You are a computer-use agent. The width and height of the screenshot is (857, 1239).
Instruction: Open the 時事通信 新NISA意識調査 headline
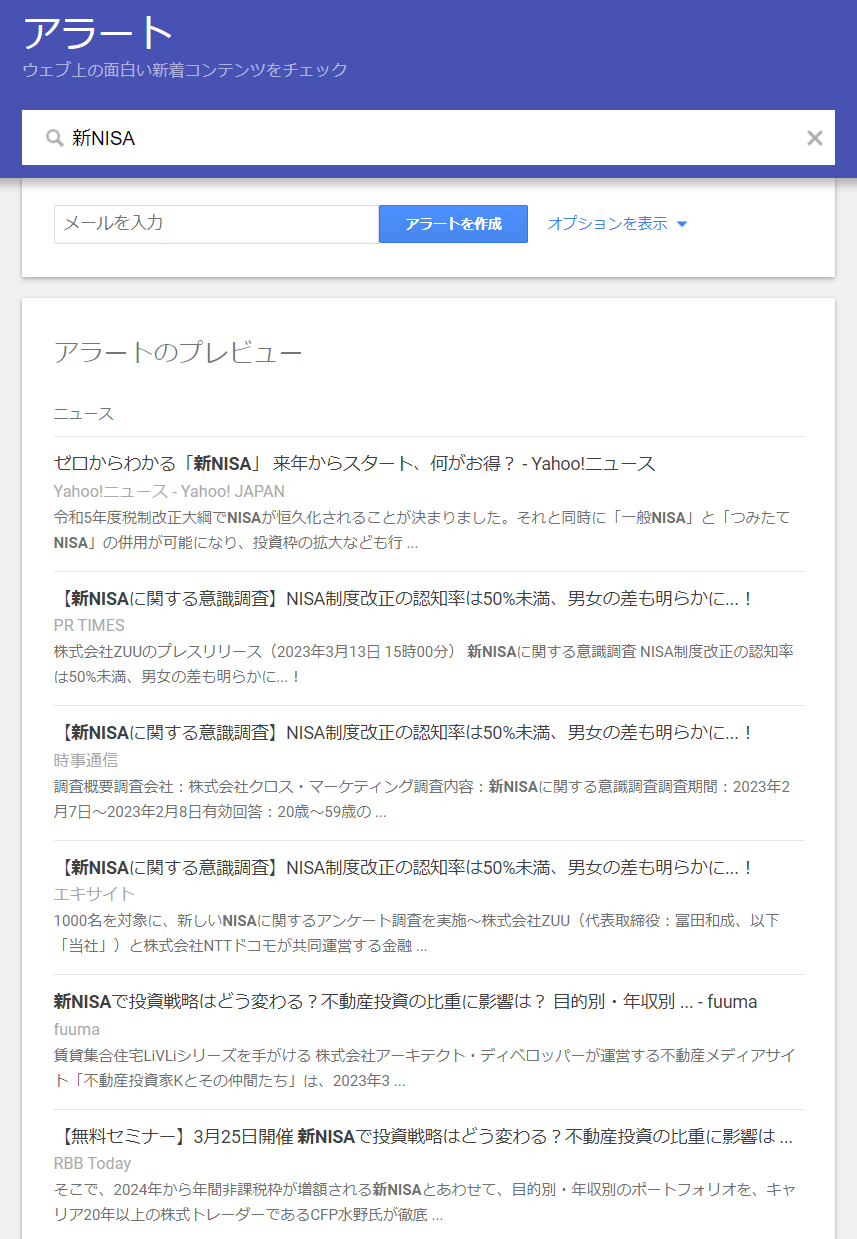point(403,733)
